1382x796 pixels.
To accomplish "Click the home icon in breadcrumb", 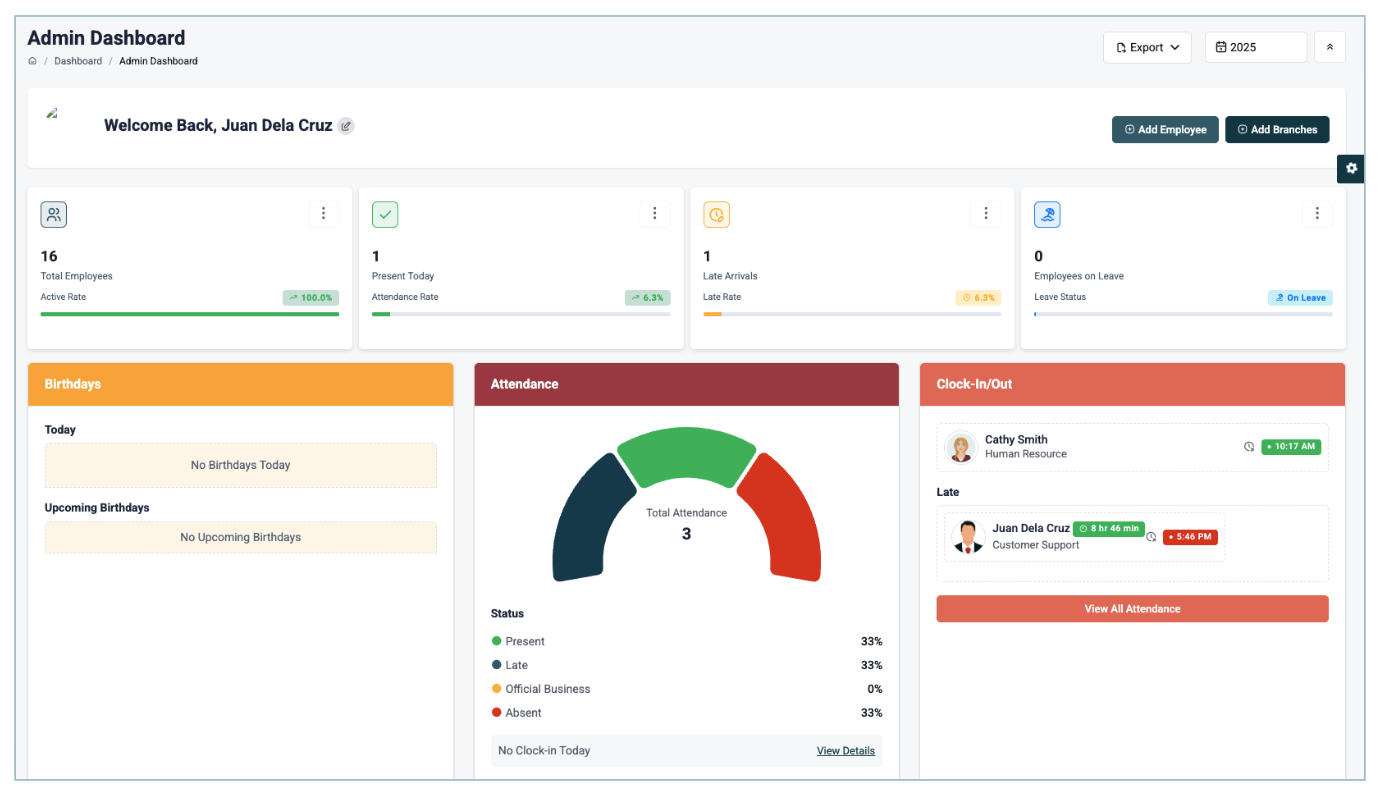I will (x=32, y=61).
